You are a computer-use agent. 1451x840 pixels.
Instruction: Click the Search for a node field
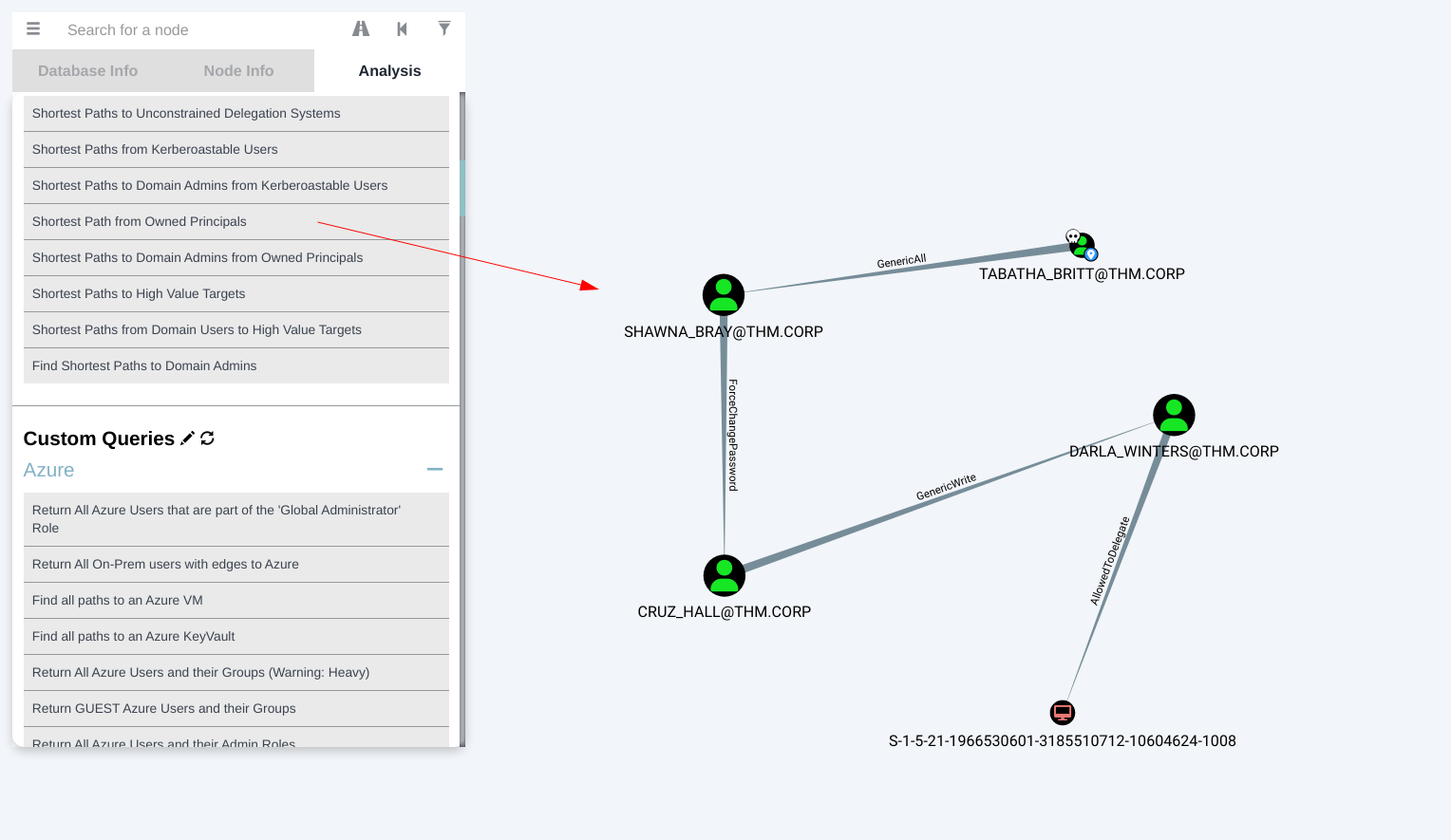pos(190,30)
